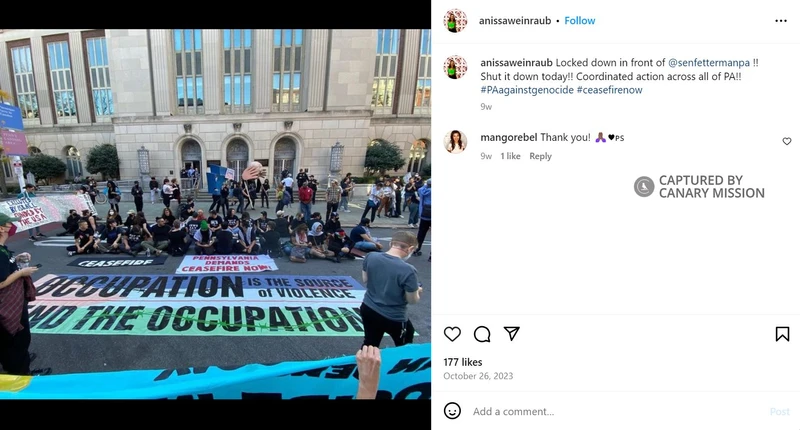
Task: Open October 26, 2023 post date
Action: (x=478, y=376)
